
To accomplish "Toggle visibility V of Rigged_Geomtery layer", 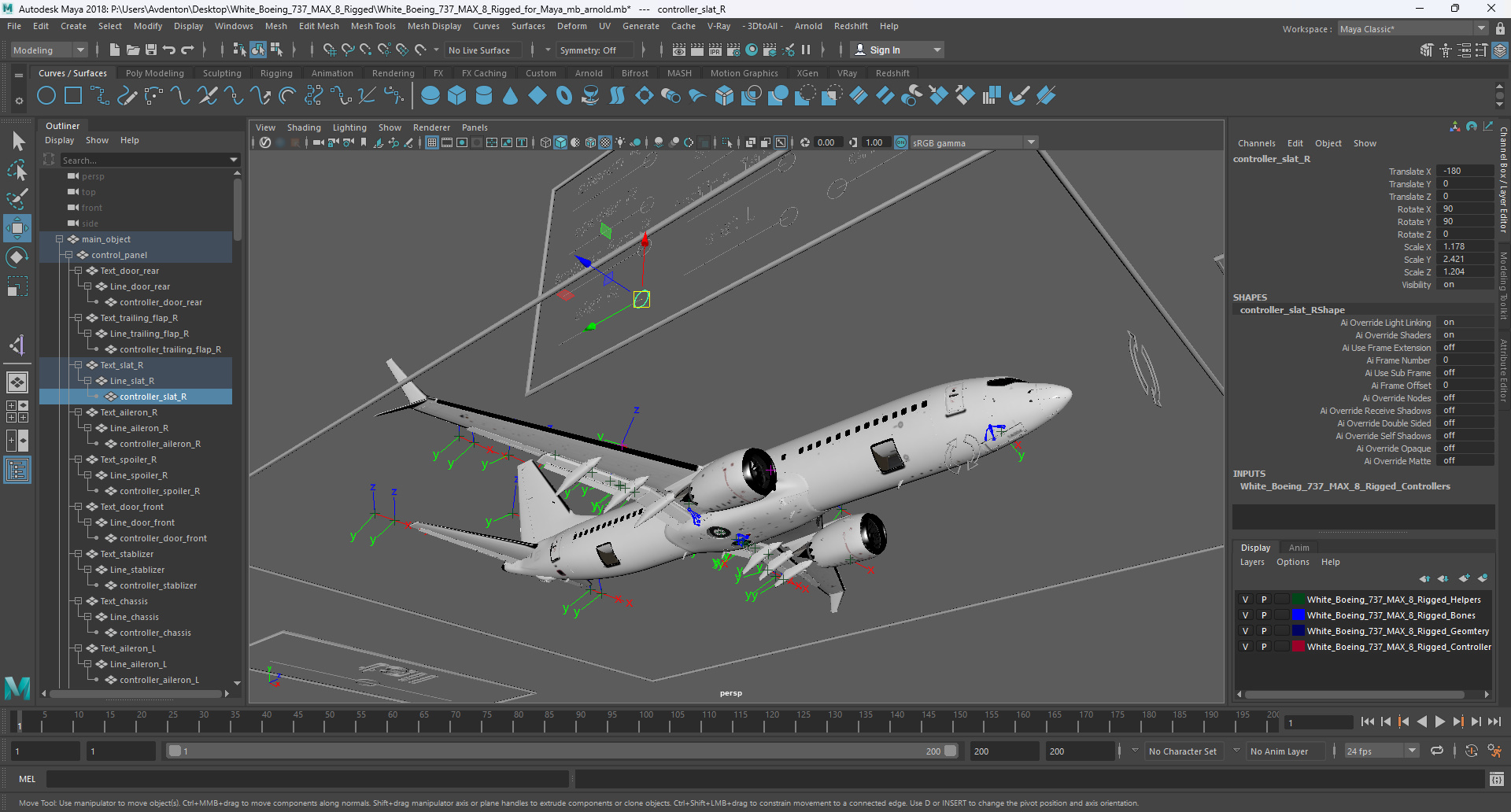I will (x=1245, y=631).
